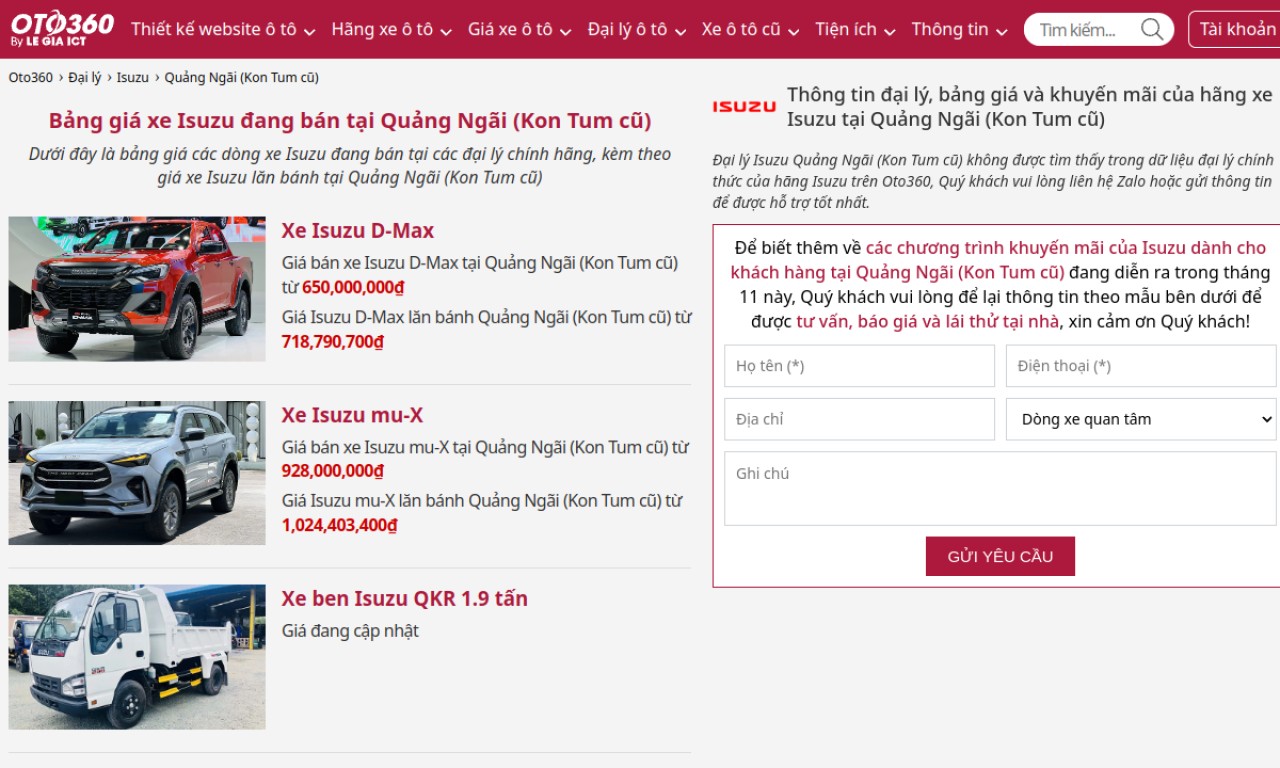
Task: Open the Xe ben Isuzu QKR 1.9 tấn link
Action: (405, 598)
